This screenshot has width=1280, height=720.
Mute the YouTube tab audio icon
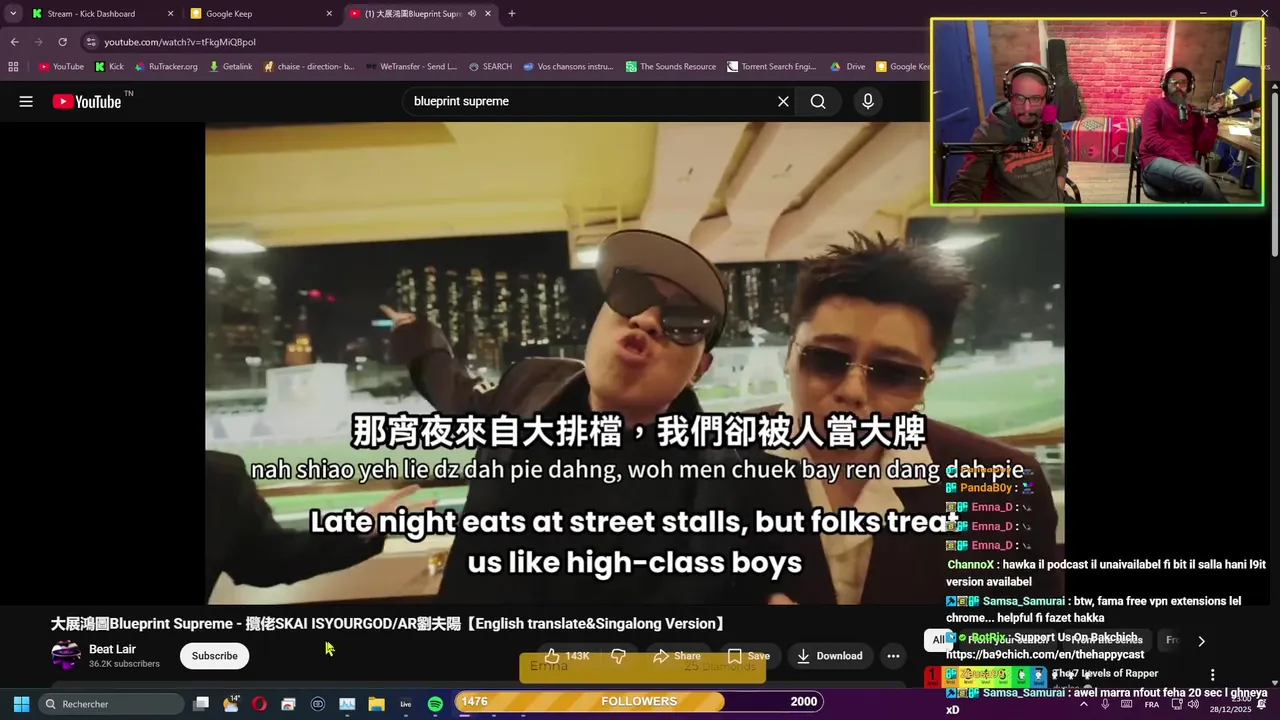click(472, 14)
